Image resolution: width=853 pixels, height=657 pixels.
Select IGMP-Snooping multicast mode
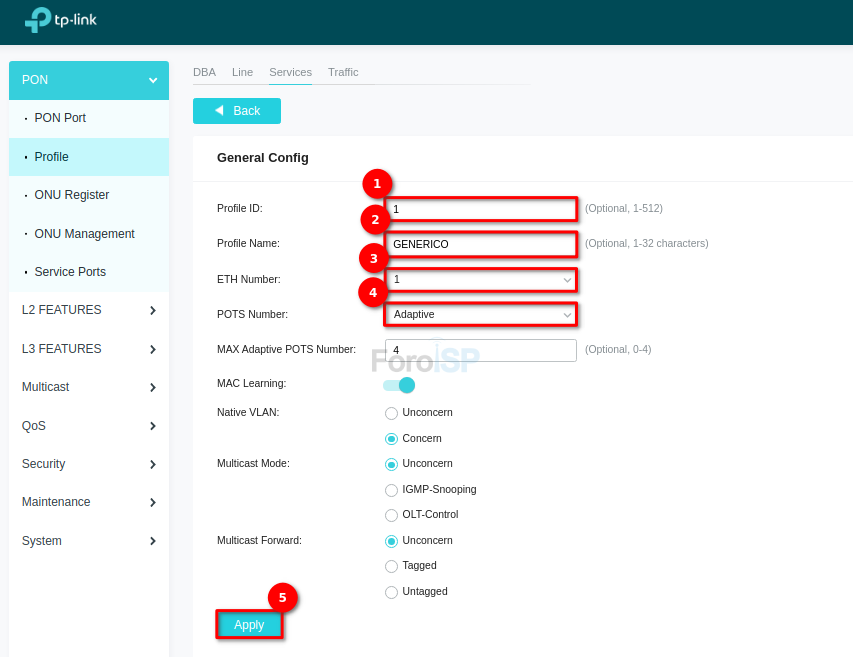(x=391, y=490)
